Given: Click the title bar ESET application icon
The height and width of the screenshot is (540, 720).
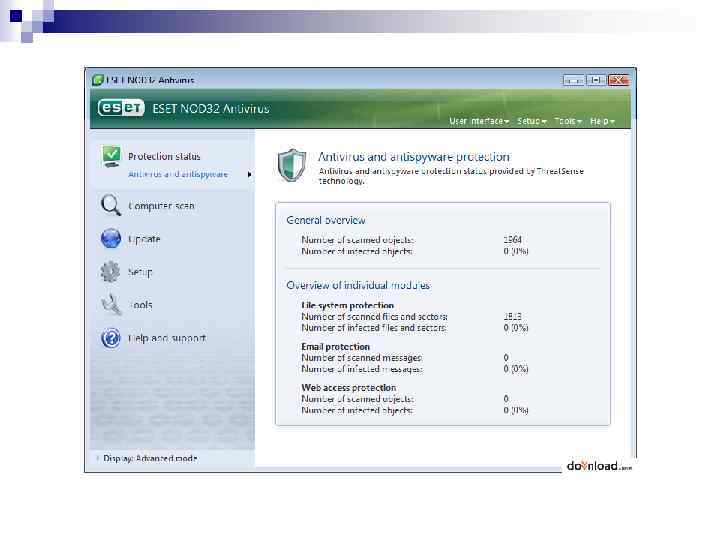Looking at the screenshot, I should point(97,80).
